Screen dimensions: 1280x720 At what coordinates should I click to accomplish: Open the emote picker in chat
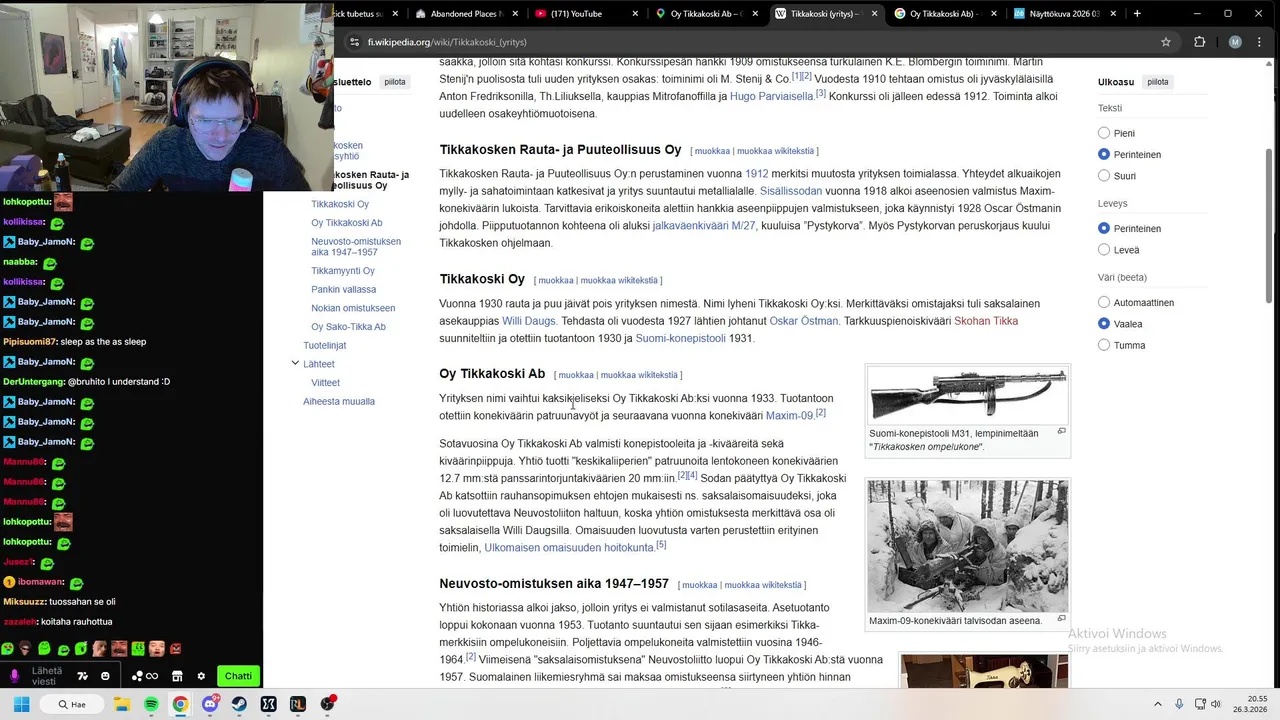pos(105,676)
